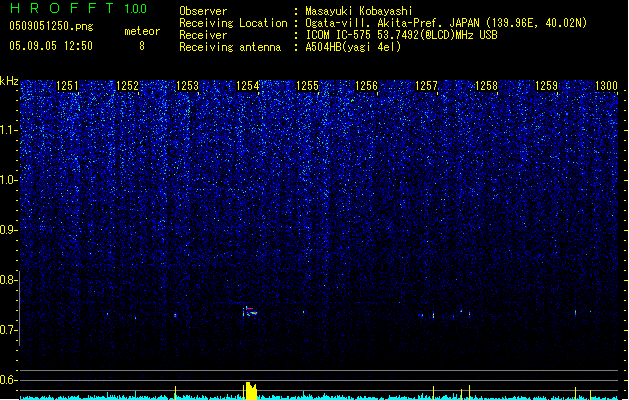Select the Ogata-vill. Akita-Pref. JAPAN location text
Screen dimensions: 629x400
[446, 23]
